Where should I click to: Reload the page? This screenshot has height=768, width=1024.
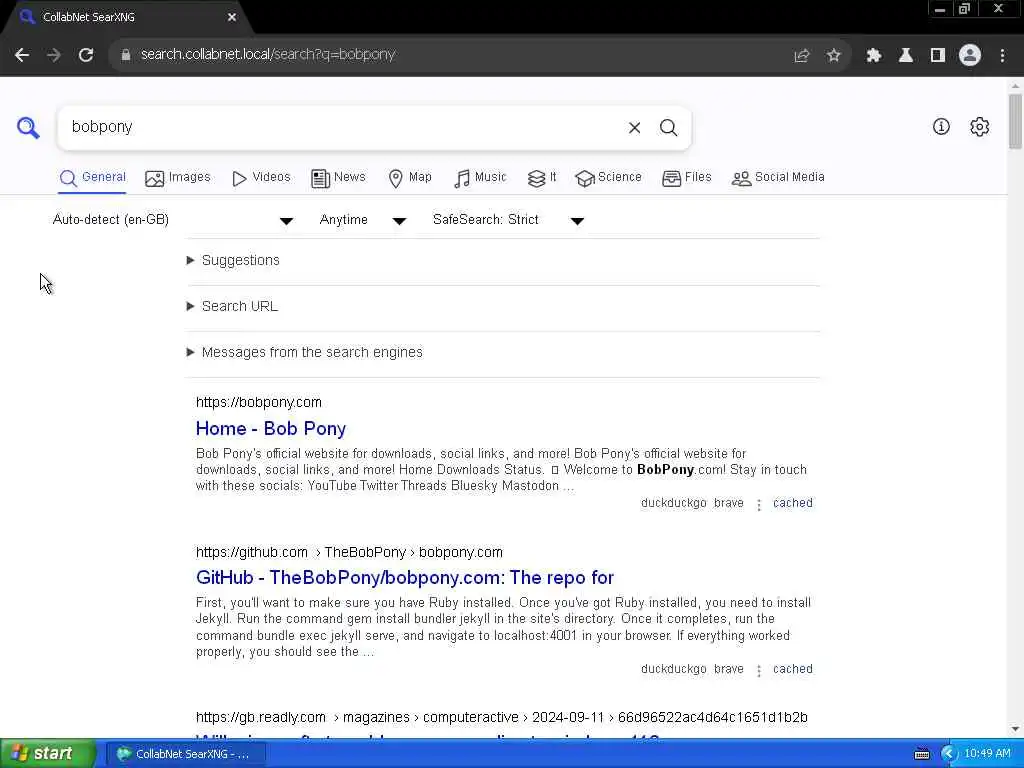[x=86, y=55]
